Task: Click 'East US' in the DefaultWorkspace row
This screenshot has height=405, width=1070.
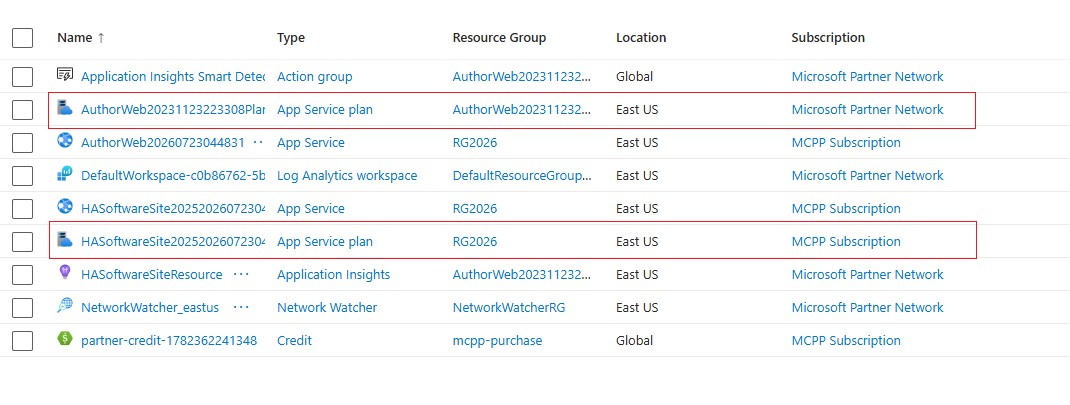Action: pos(637,176)
